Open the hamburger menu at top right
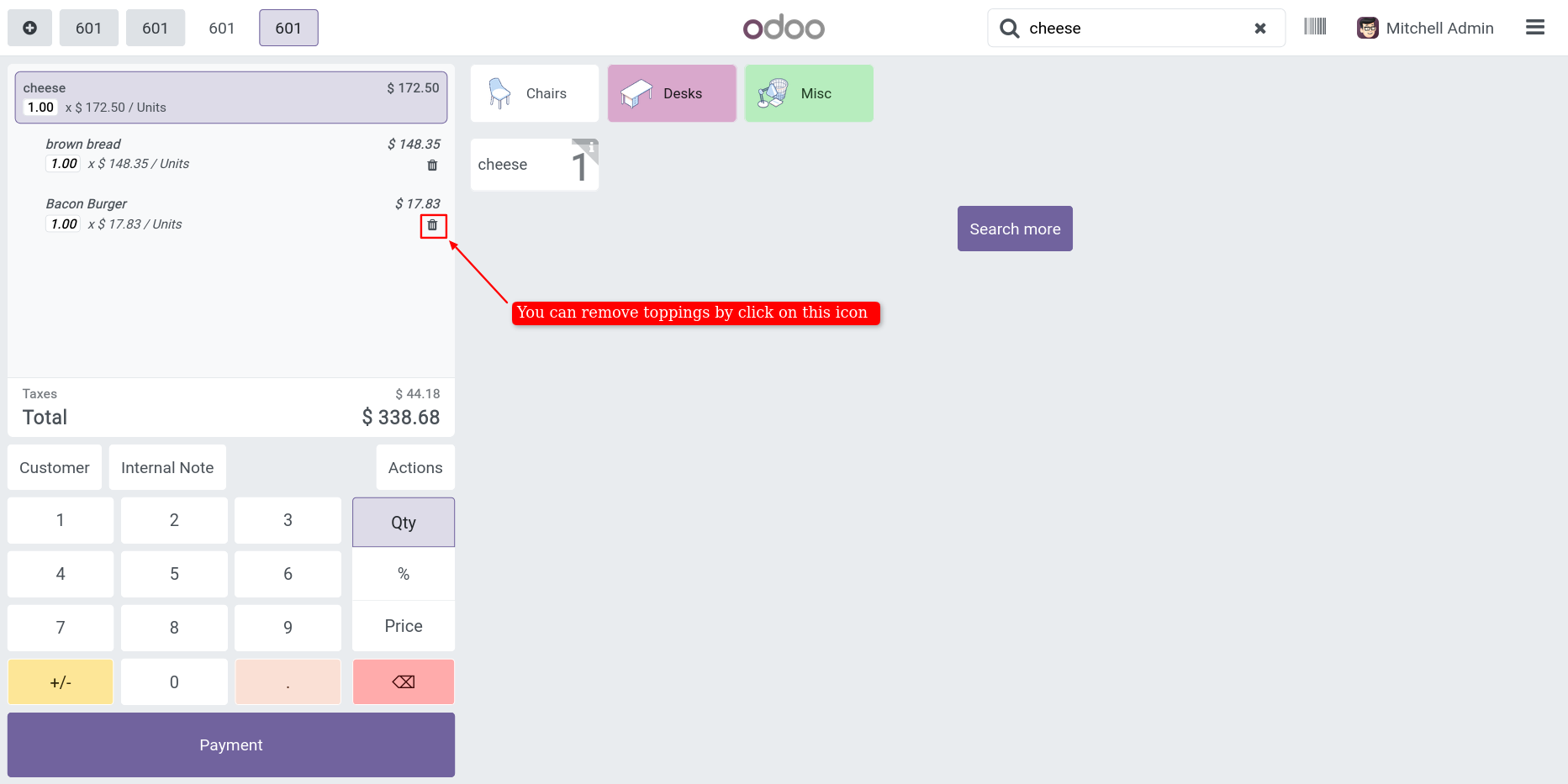The image size is (1568, 784). point(1534,28)
